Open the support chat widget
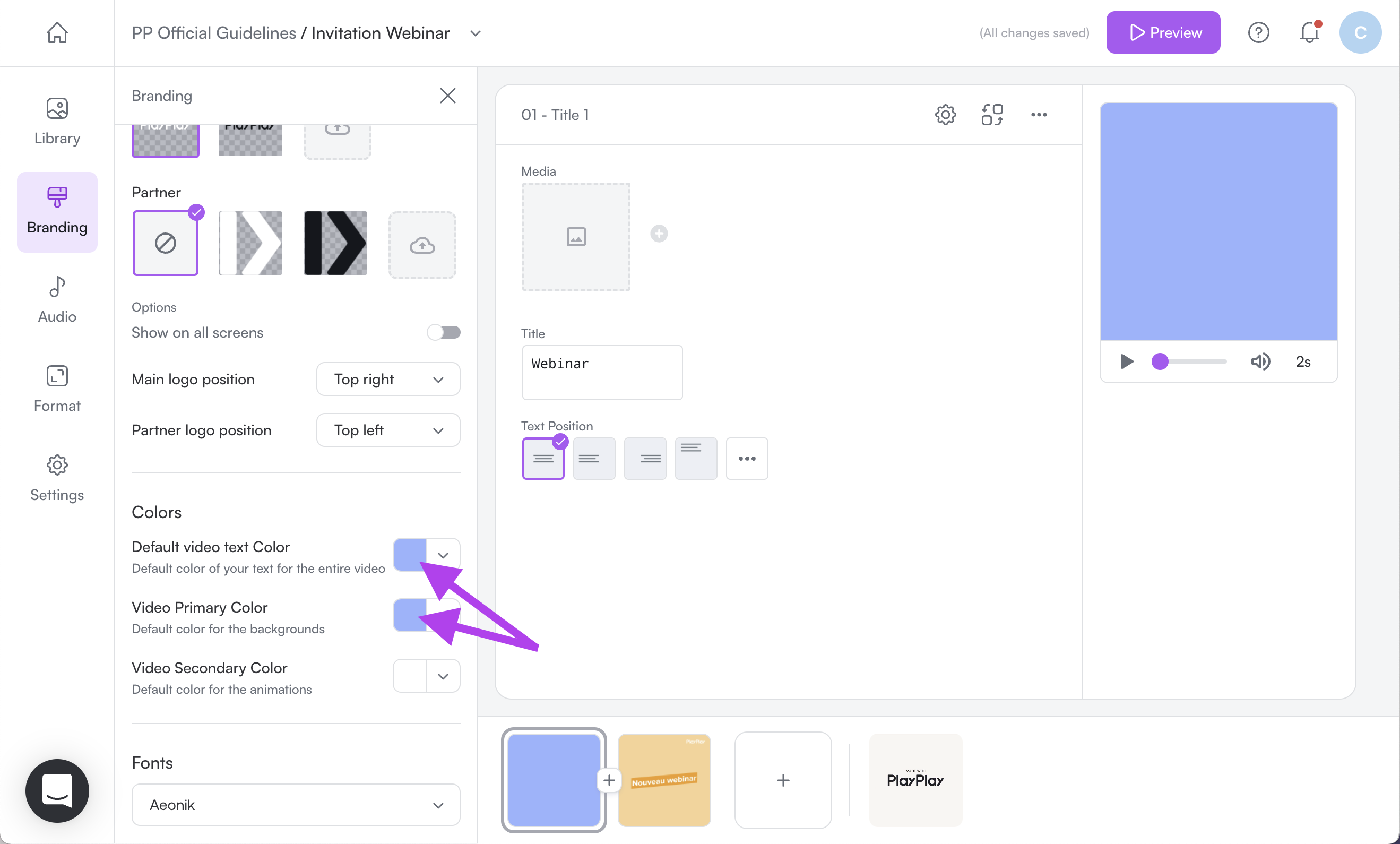This screenshot has width=1400, height=844. 57,790
